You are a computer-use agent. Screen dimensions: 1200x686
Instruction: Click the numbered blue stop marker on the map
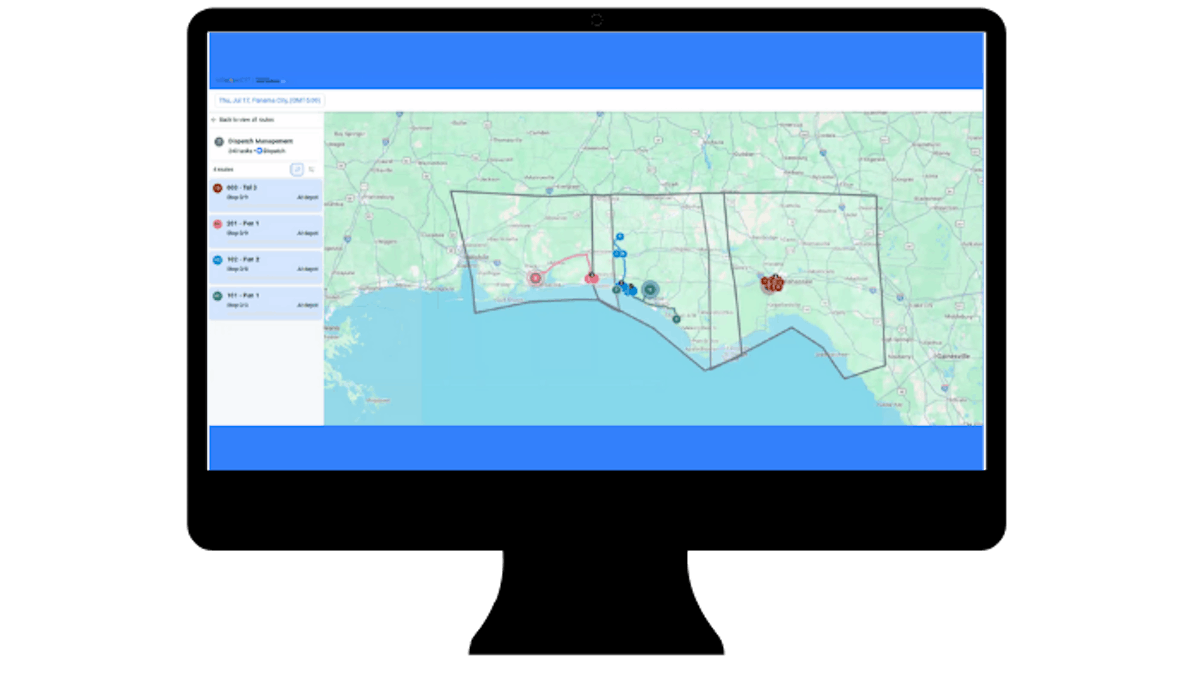[619, 237]
